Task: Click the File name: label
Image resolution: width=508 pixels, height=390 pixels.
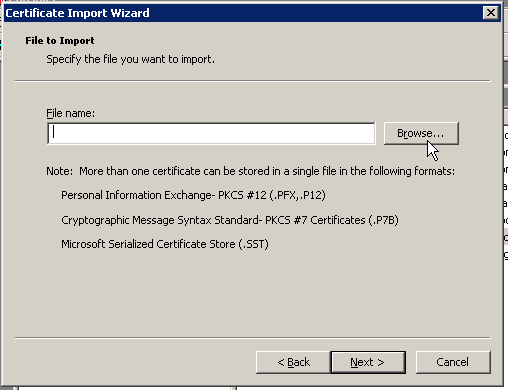Action: pyautogui.click(x=70, y=113)
